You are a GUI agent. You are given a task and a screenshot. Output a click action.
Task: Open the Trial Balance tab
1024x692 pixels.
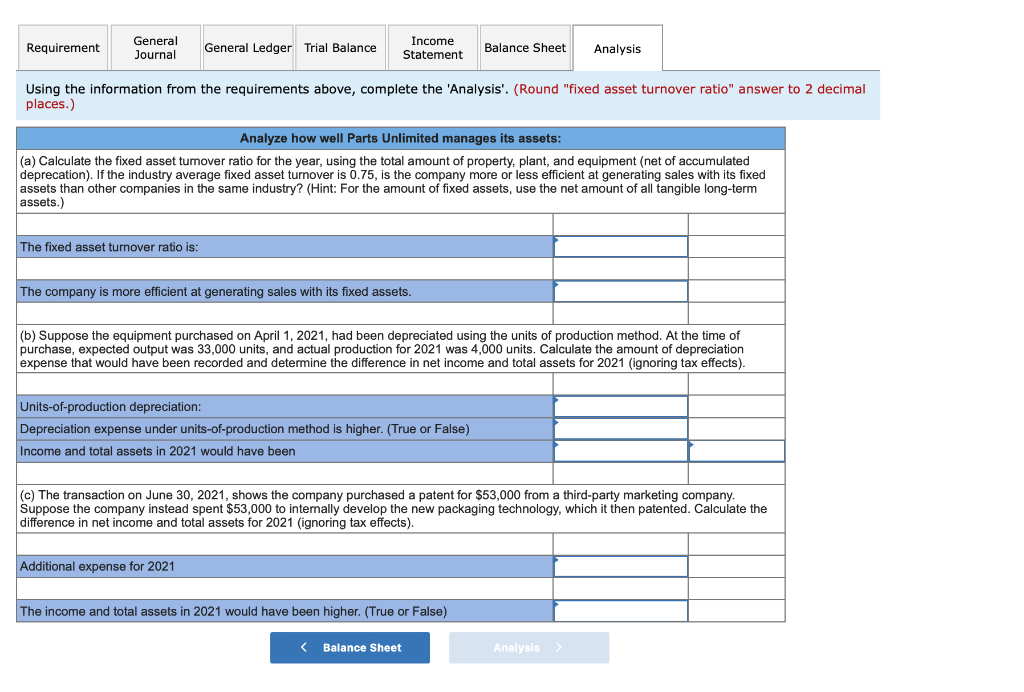click(340, 47)
